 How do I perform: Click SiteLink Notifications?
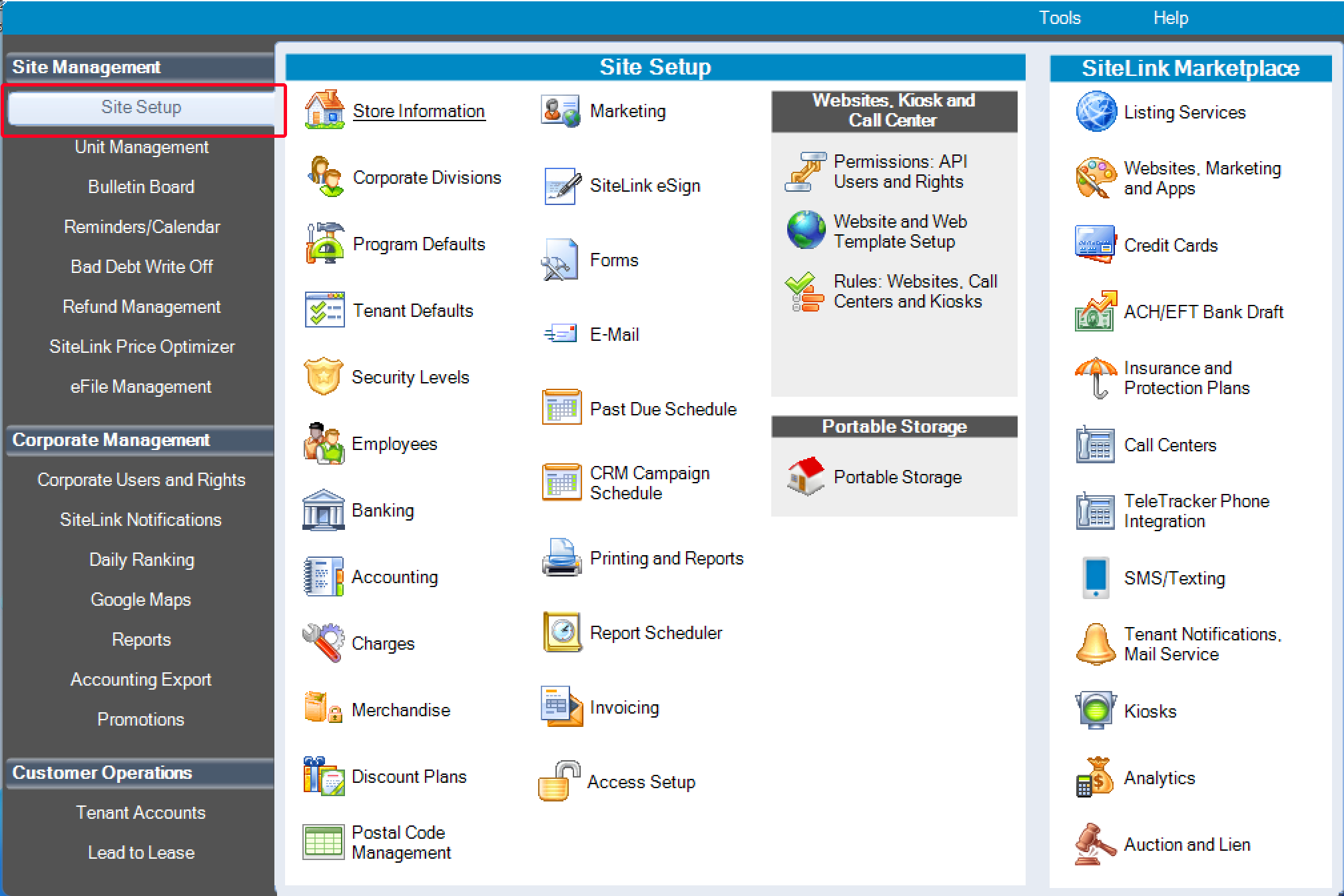(x=141, y=520)
